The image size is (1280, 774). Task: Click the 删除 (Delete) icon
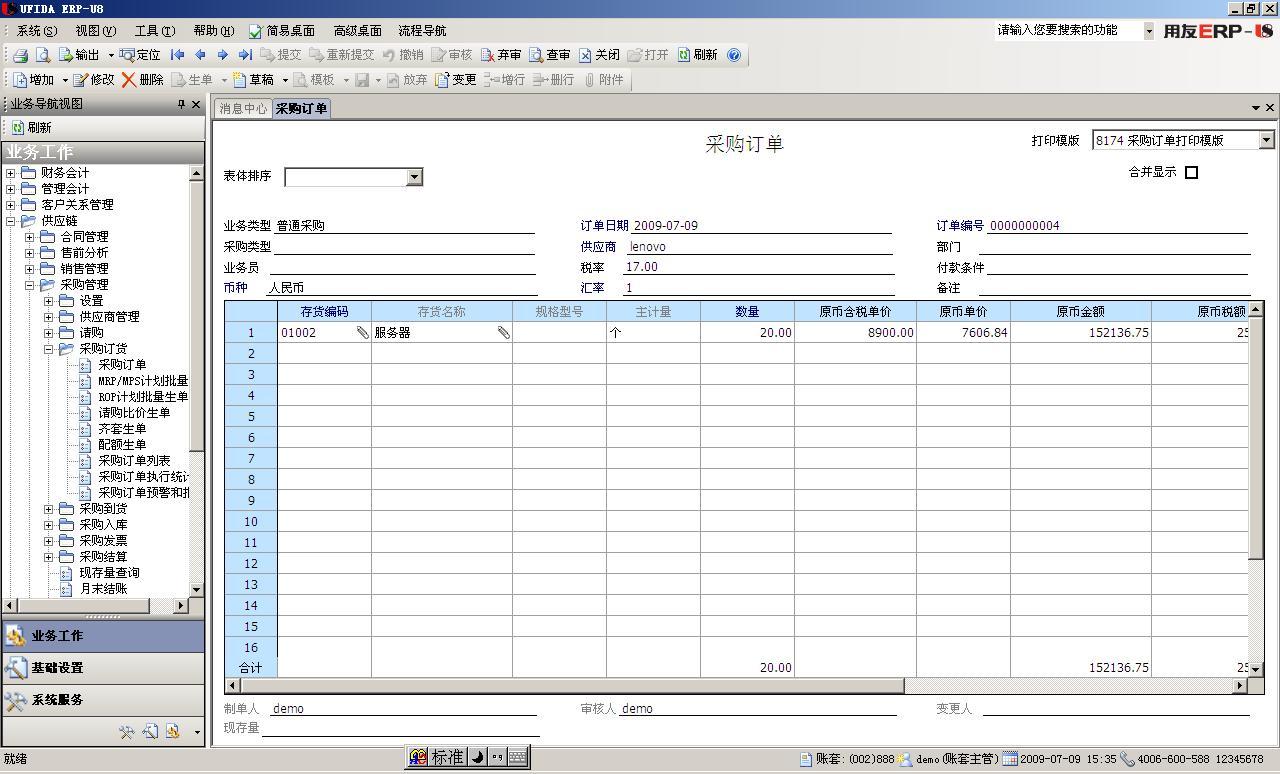pos(144,80)
